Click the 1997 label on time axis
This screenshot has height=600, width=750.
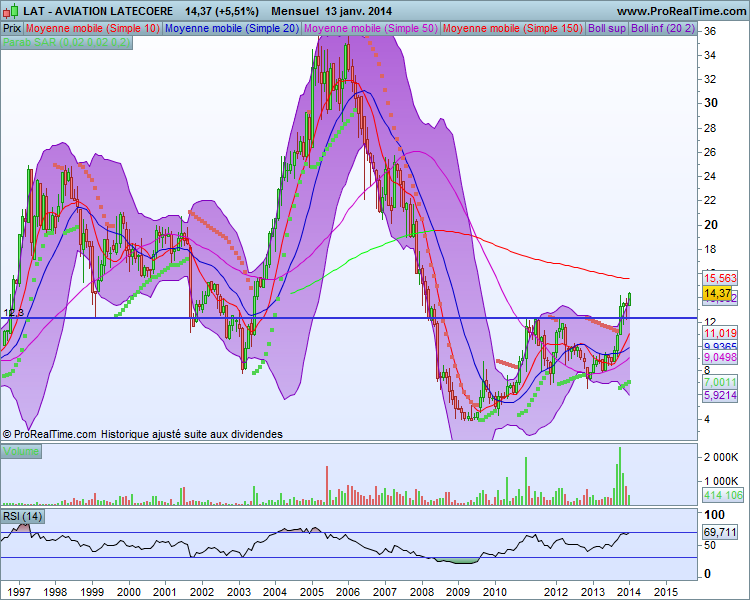pos(19,592)
